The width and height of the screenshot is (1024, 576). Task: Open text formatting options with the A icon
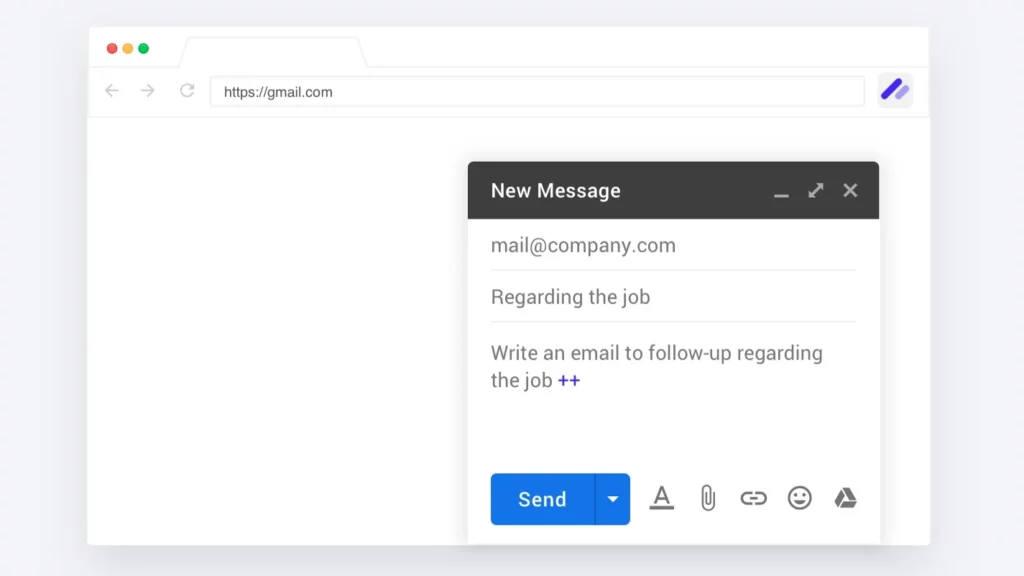coord(662,497)
